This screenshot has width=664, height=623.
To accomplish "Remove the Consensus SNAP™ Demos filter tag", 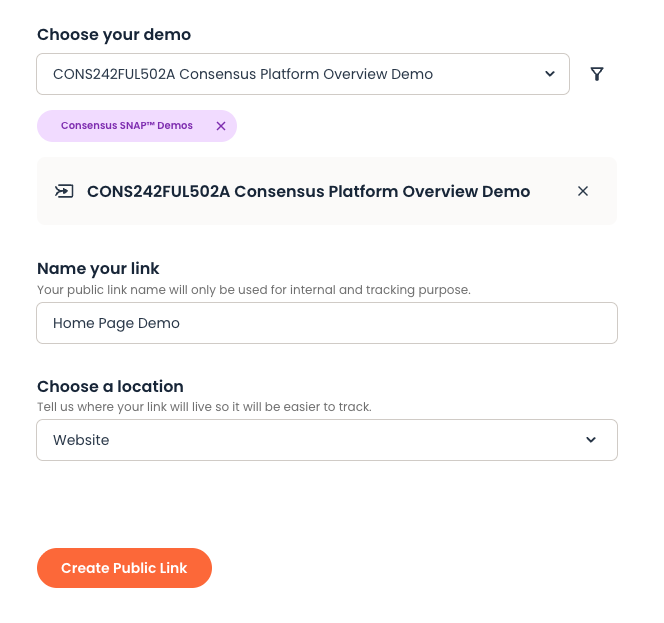I will tap(221, 126).
